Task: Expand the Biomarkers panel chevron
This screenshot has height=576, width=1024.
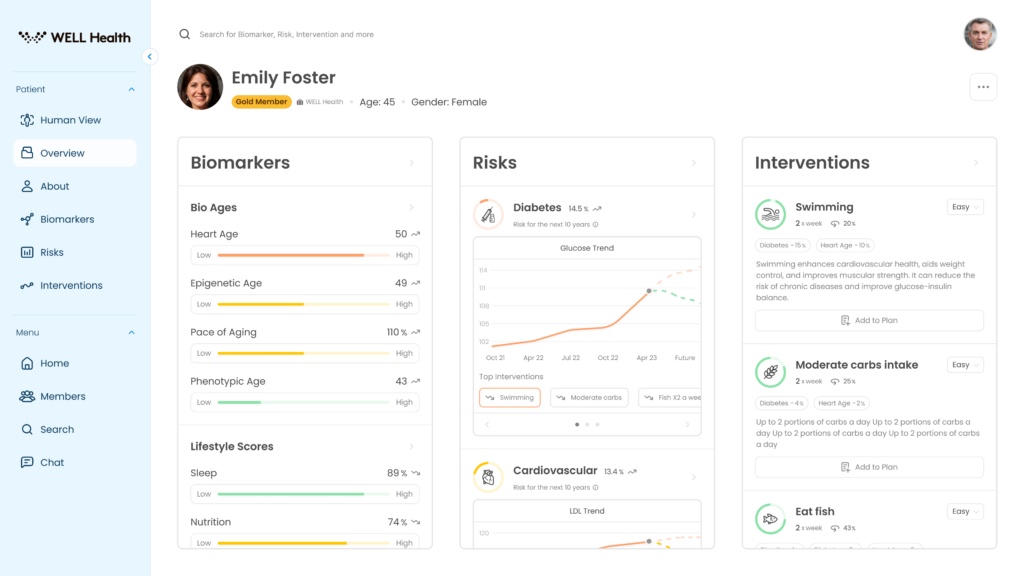Action: coord(411,163)
